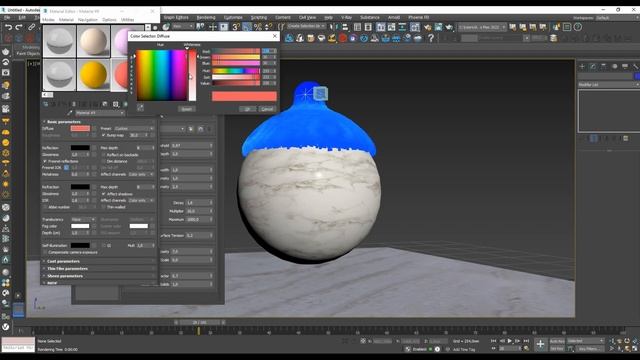Click the color picker eyedropper in Color Selector
This screenshot has height=360, width=640.
click(x=140, y=107)
